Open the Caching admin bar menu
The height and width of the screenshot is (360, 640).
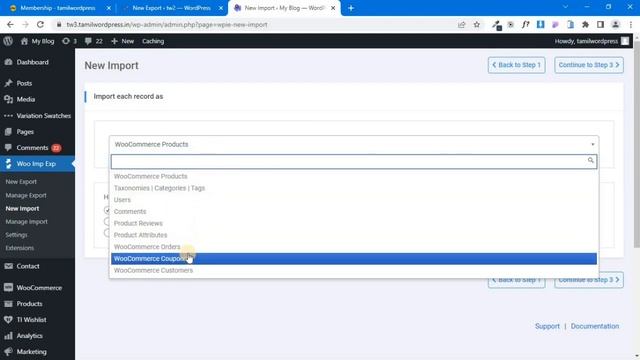pyautogui.click(x=153, y=41)
